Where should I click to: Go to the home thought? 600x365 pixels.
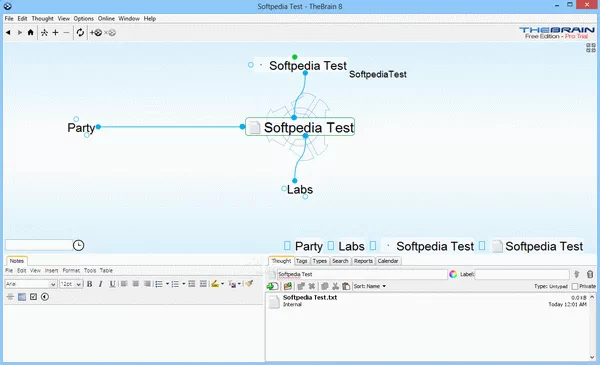[31, 33]
